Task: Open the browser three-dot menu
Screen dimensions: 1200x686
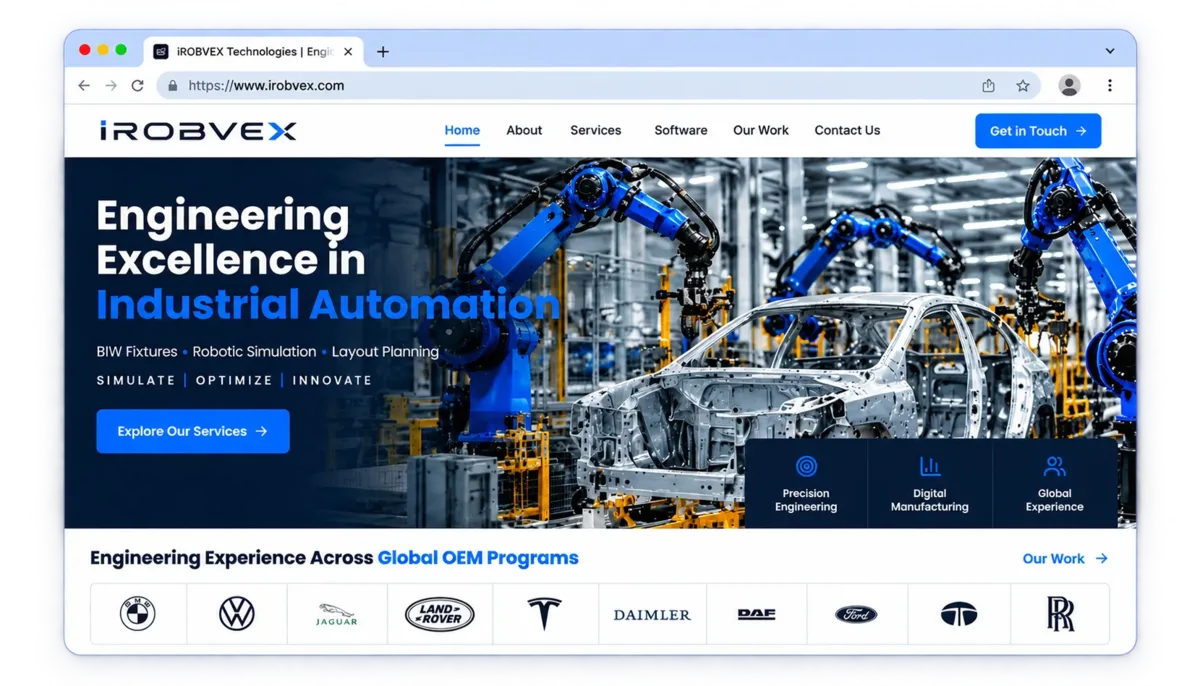Action: (x=1109, y=86)
